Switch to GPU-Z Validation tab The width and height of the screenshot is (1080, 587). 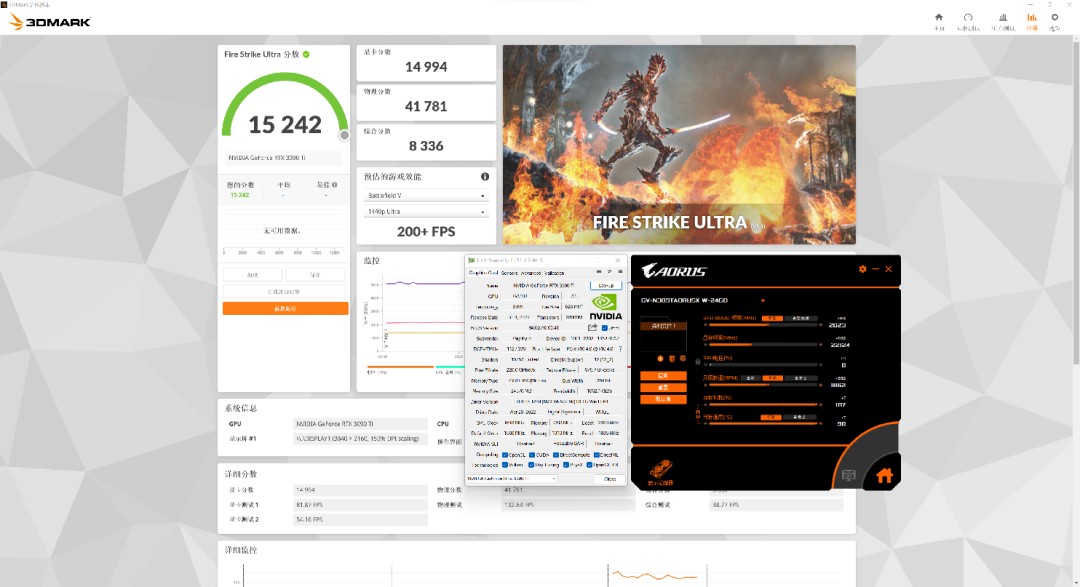point(553,273)
